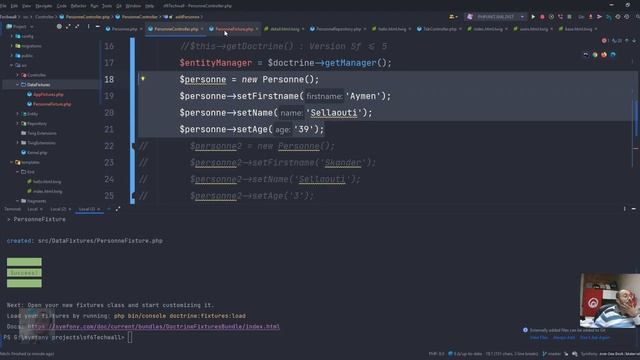Close the PersonneController.php editor tab
This screenshot has height=360, width=640.
[x=202, y=29]
